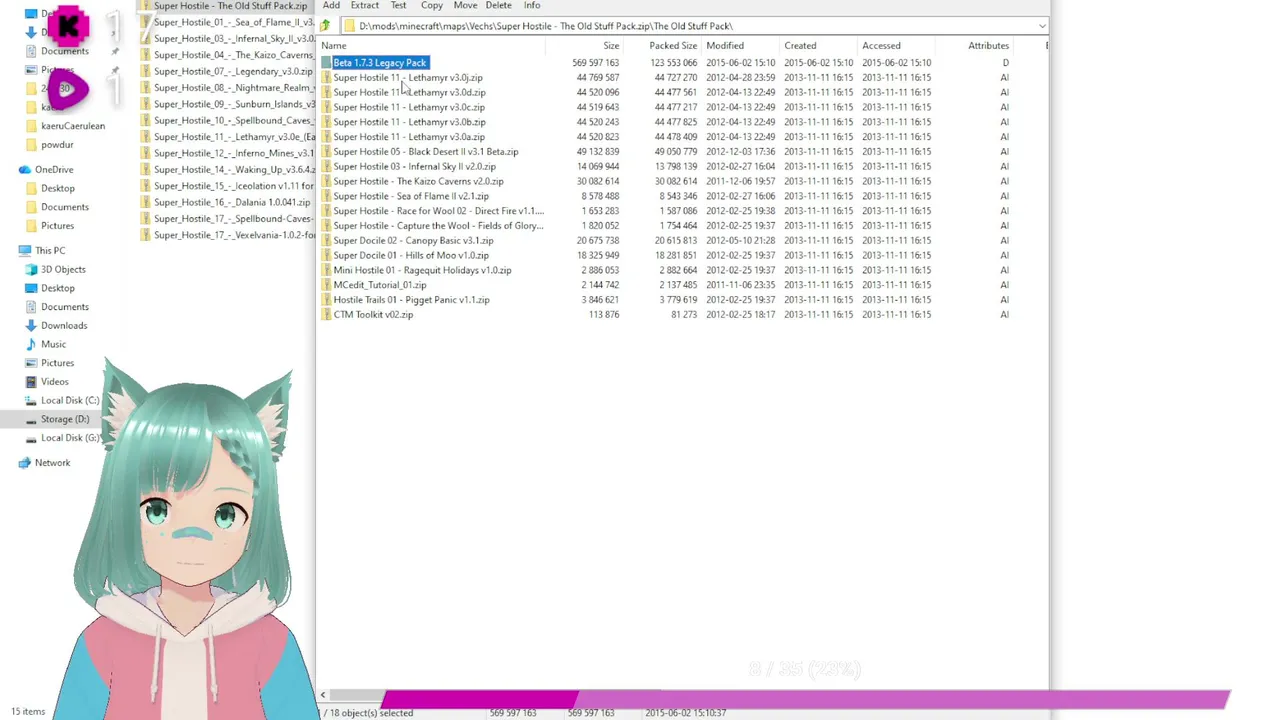
Task: Click the zip icon of Mini Hostile 01 - Ragequit Holidays
Action: click(x=326, y=270)
